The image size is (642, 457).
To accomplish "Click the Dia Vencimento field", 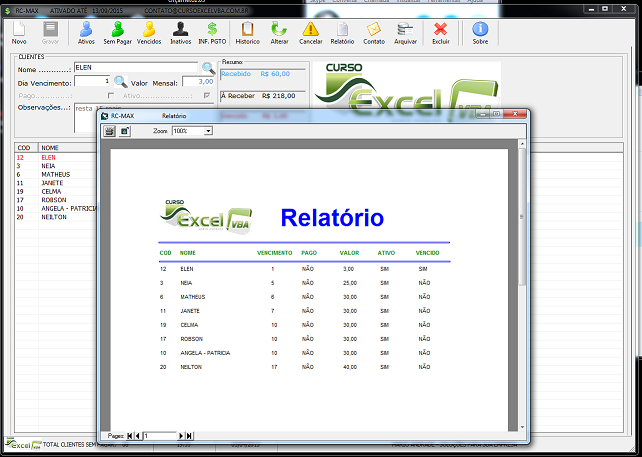I will (92, 81).
